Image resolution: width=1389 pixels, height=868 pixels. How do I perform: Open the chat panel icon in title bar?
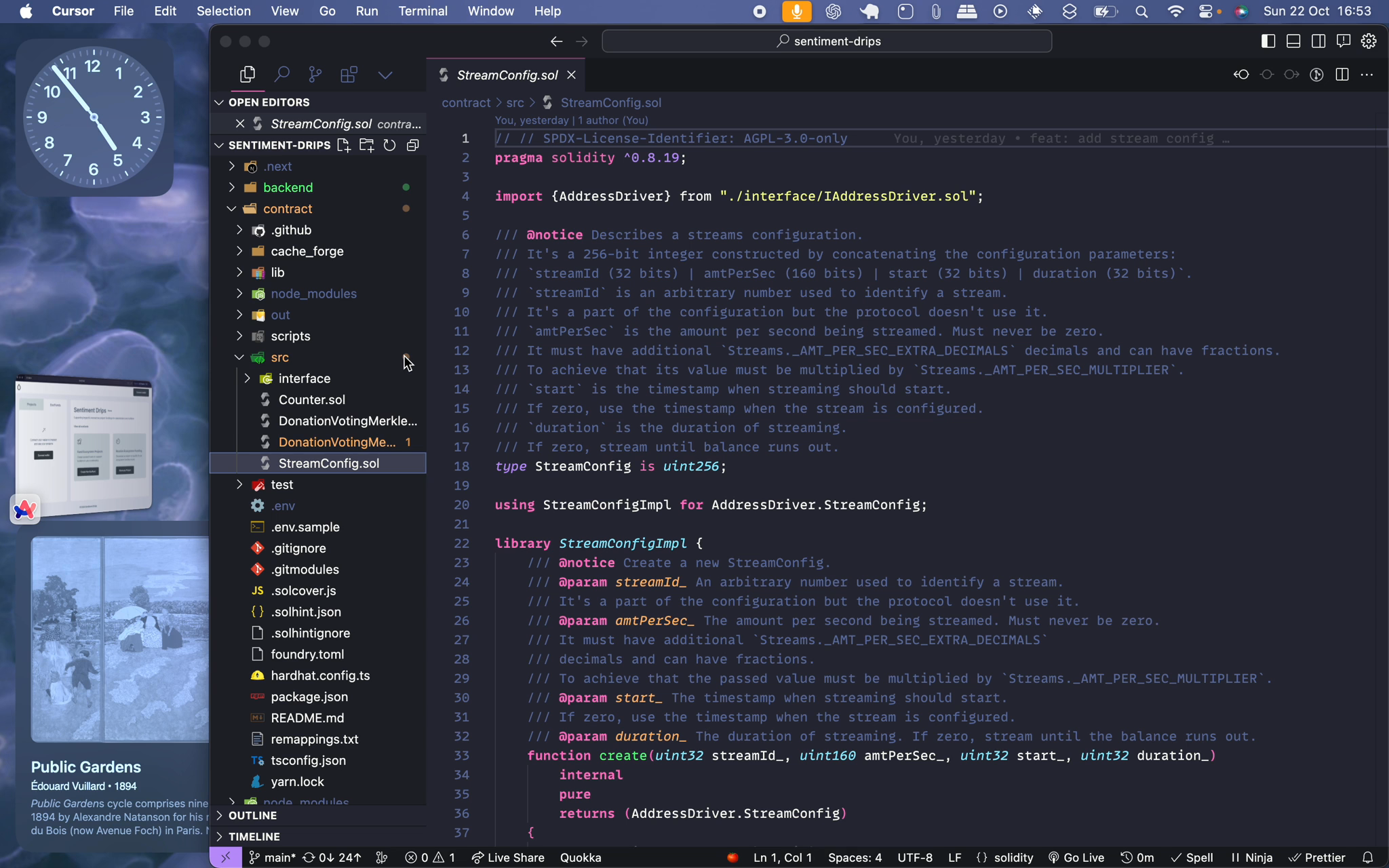[x=1343, y=41]
